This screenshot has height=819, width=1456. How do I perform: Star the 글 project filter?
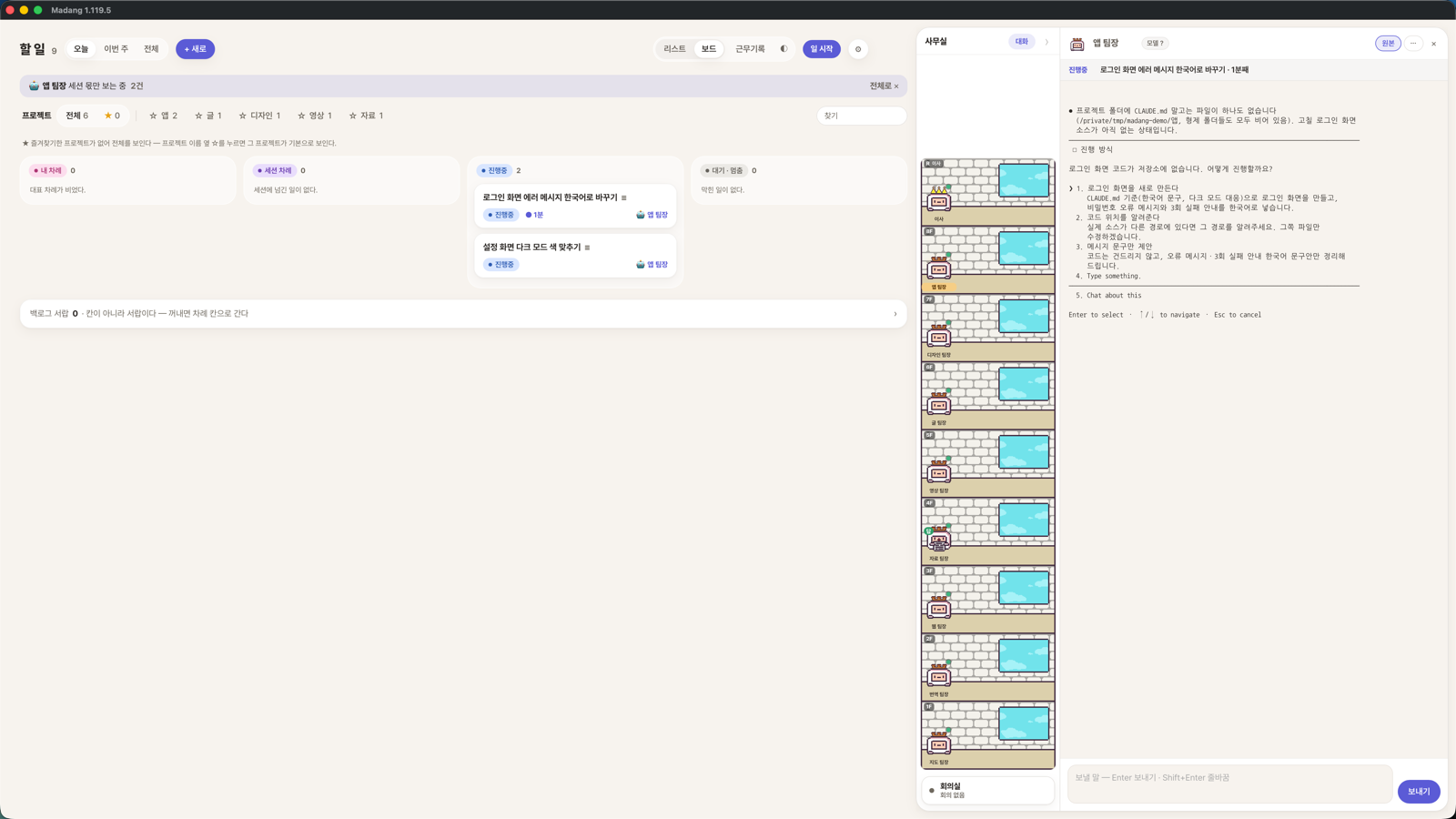point(198,116)
